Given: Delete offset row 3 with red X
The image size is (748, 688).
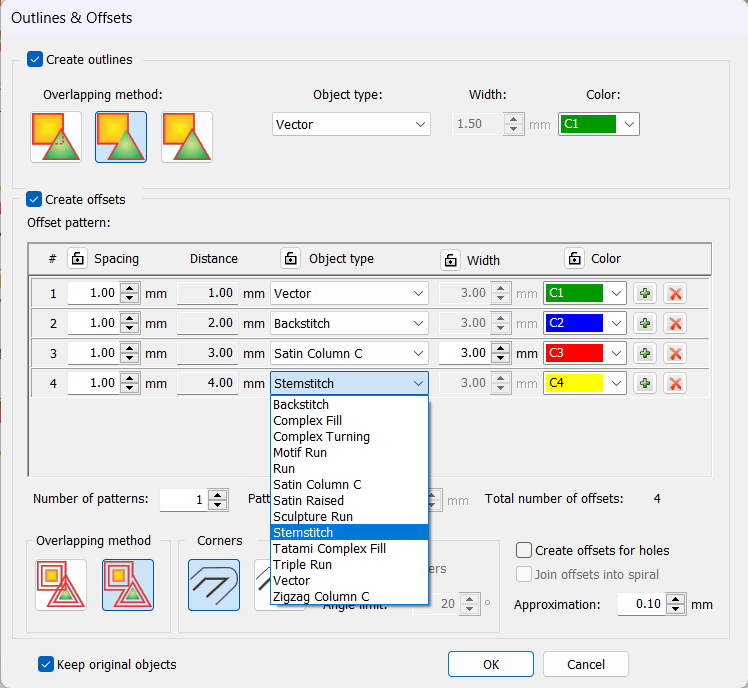Looking at the screenshot, I should tap(675, 354).
